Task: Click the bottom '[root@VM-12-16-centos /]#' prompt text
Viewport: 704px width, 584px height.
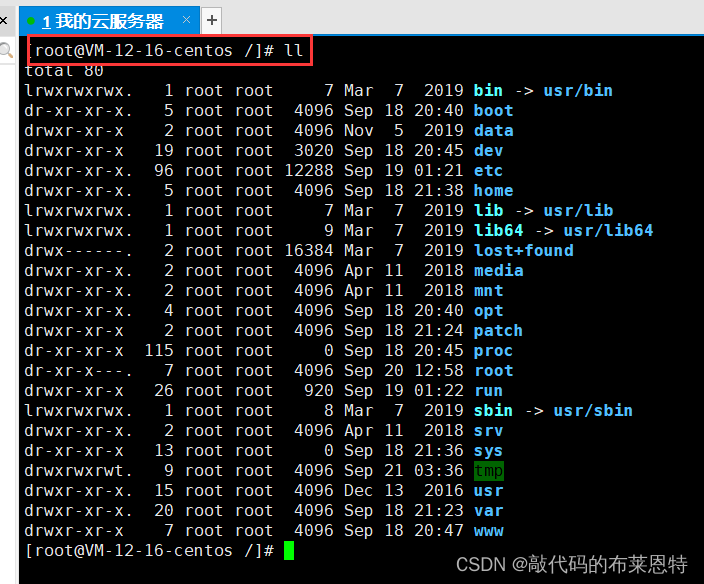Action: click(x=149, y=551)
